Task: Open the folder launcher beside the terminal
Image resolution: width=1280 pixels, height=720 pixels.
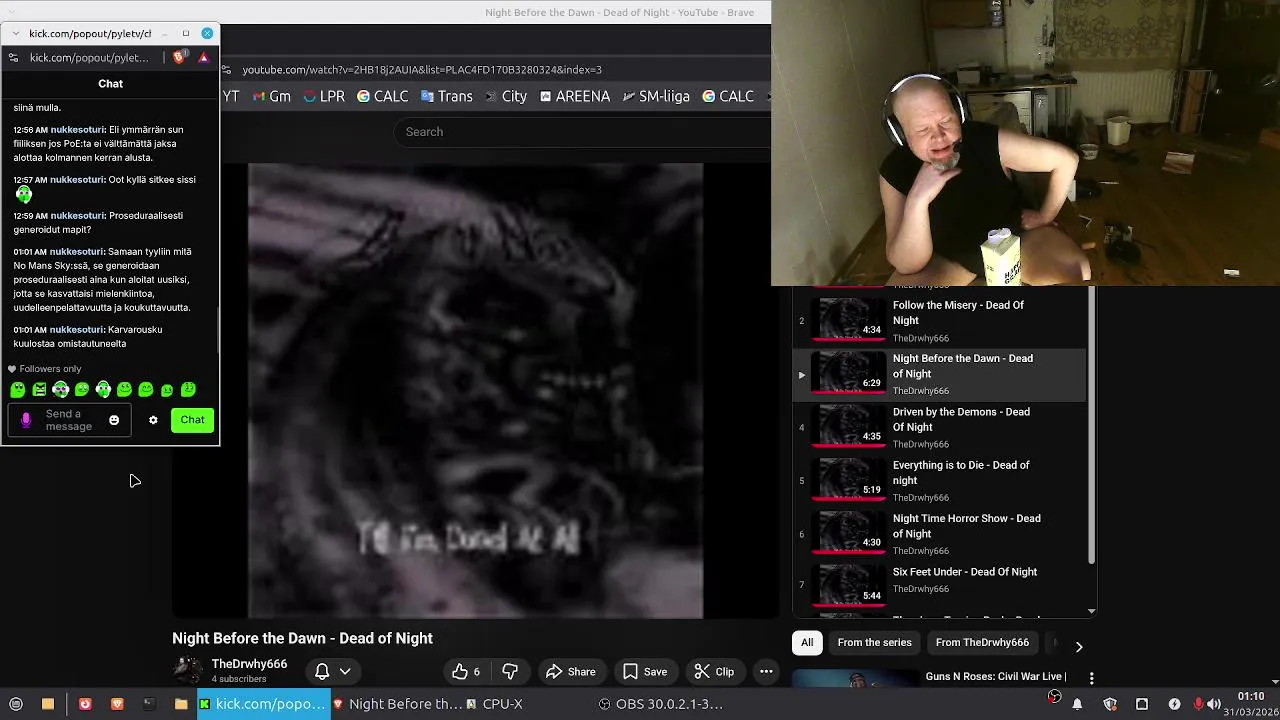Action: 181,704
